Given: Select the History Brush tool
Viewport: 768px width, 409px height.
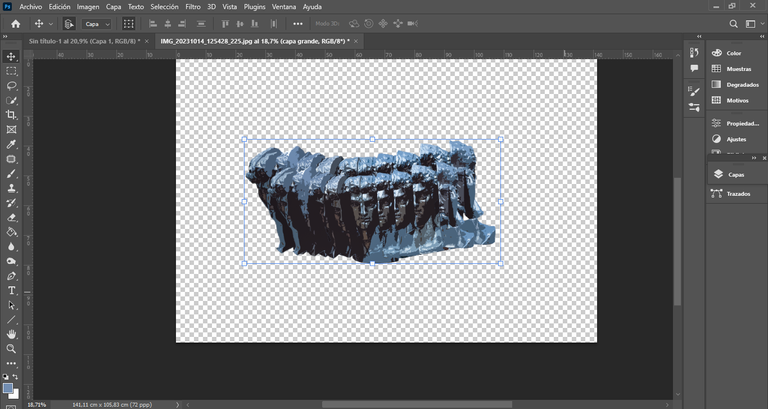Looking at the screenshot, I should click(11, 203).
